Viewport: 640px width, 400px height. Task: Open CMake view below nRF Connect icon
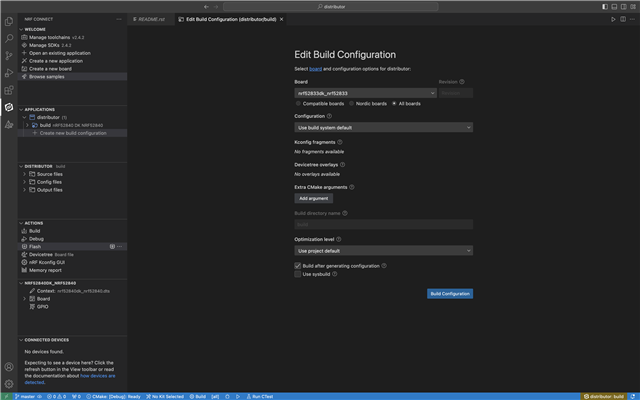(x=9, y=124)
